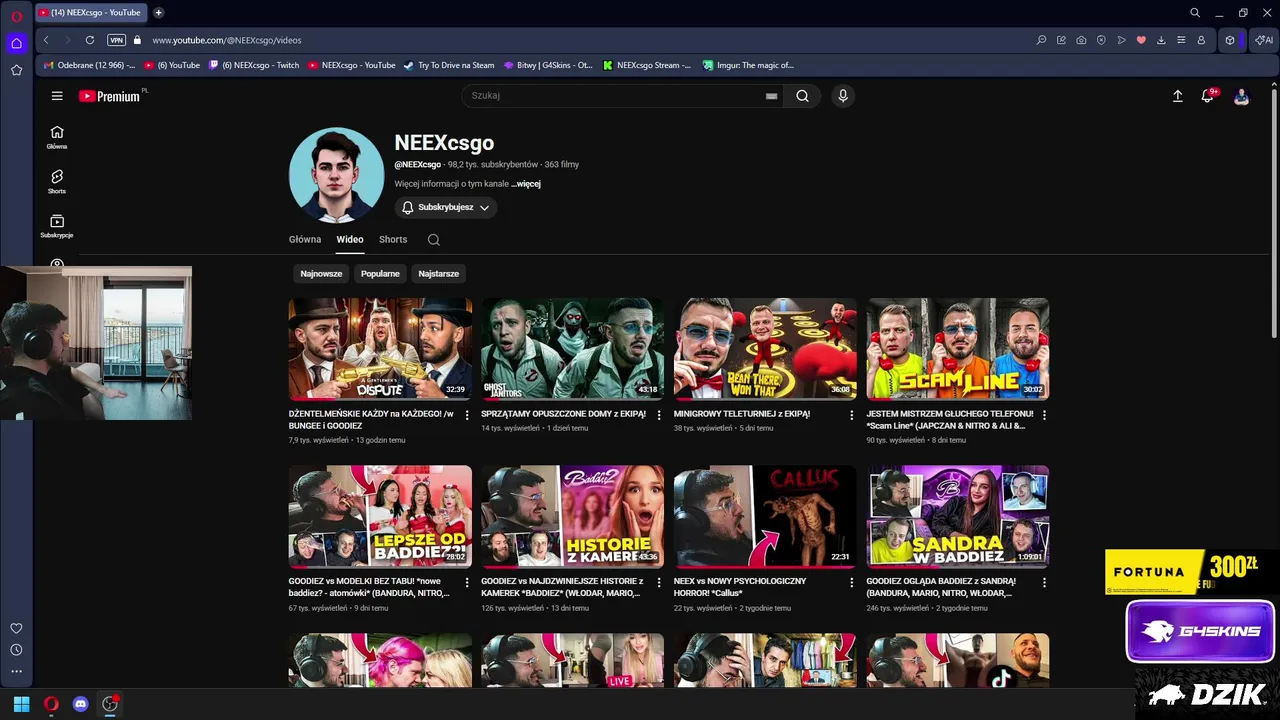
Task: Open the NEEXcsgo - Twitch bookmark
Action: 253,65
